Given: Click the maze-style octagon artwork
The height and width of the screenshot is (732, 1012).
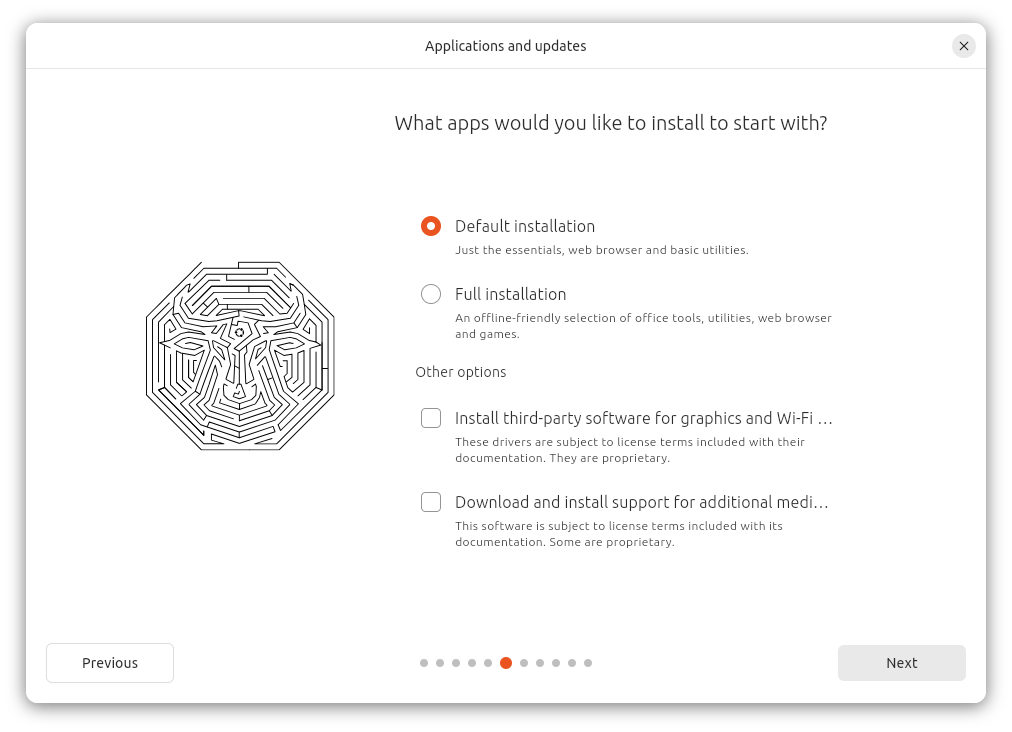Looking at the screenshot, I should [240, 356].
